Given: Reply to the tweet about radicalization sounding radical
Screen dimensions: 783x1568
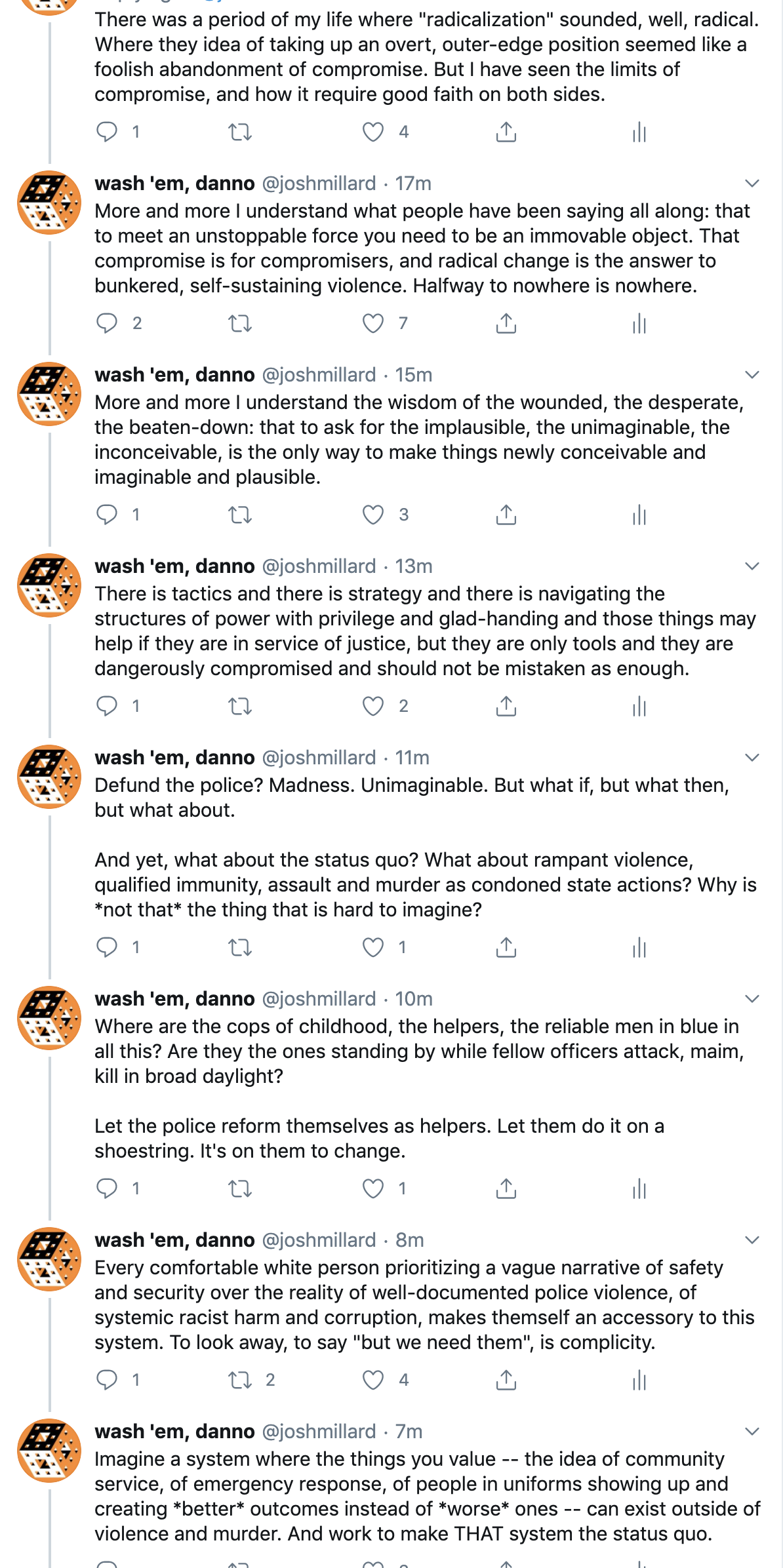Looking at the screenshot, I should coord(107,132).
